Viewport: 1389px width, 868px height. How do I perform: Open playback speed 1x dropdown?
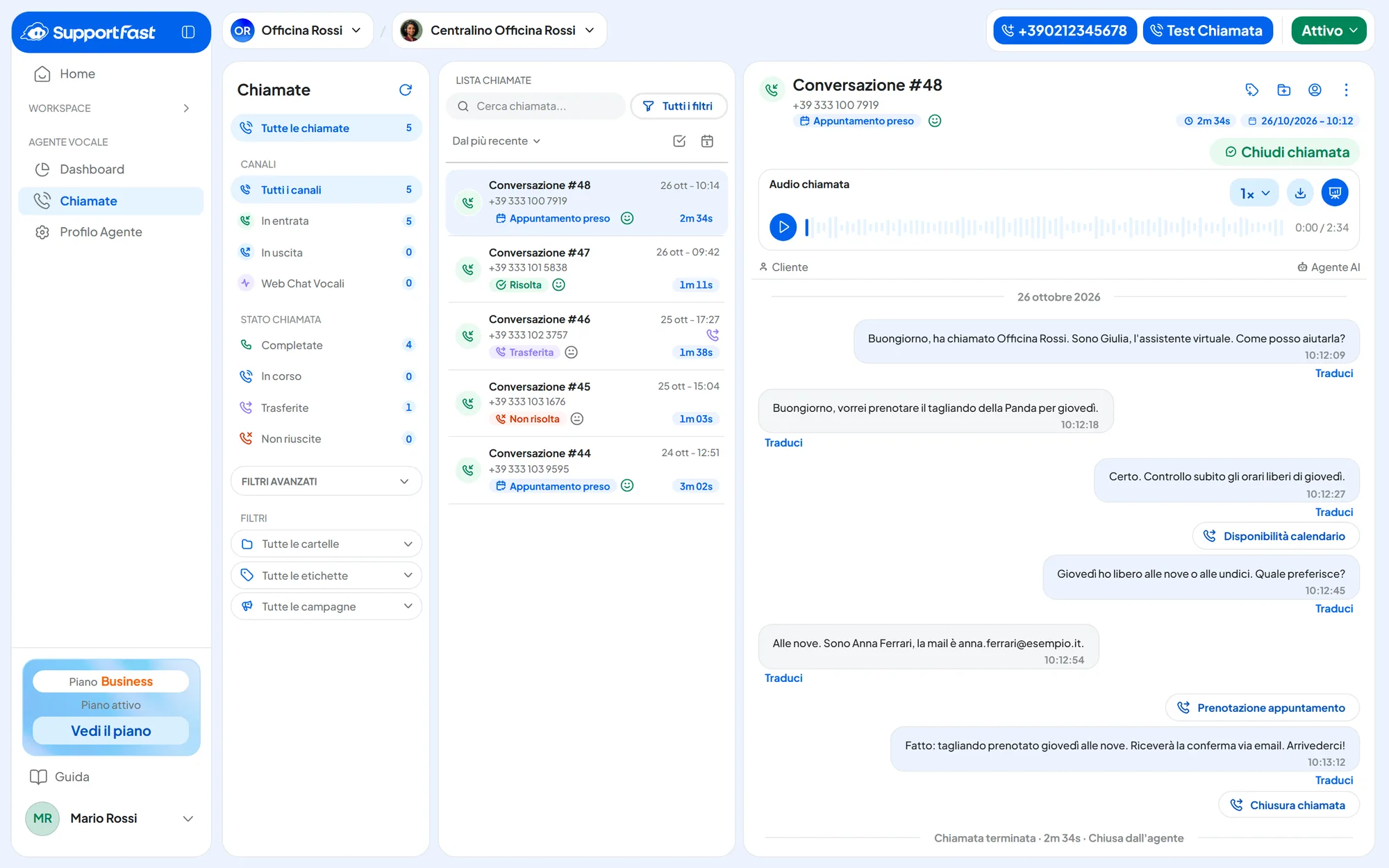coord(1254,193)
